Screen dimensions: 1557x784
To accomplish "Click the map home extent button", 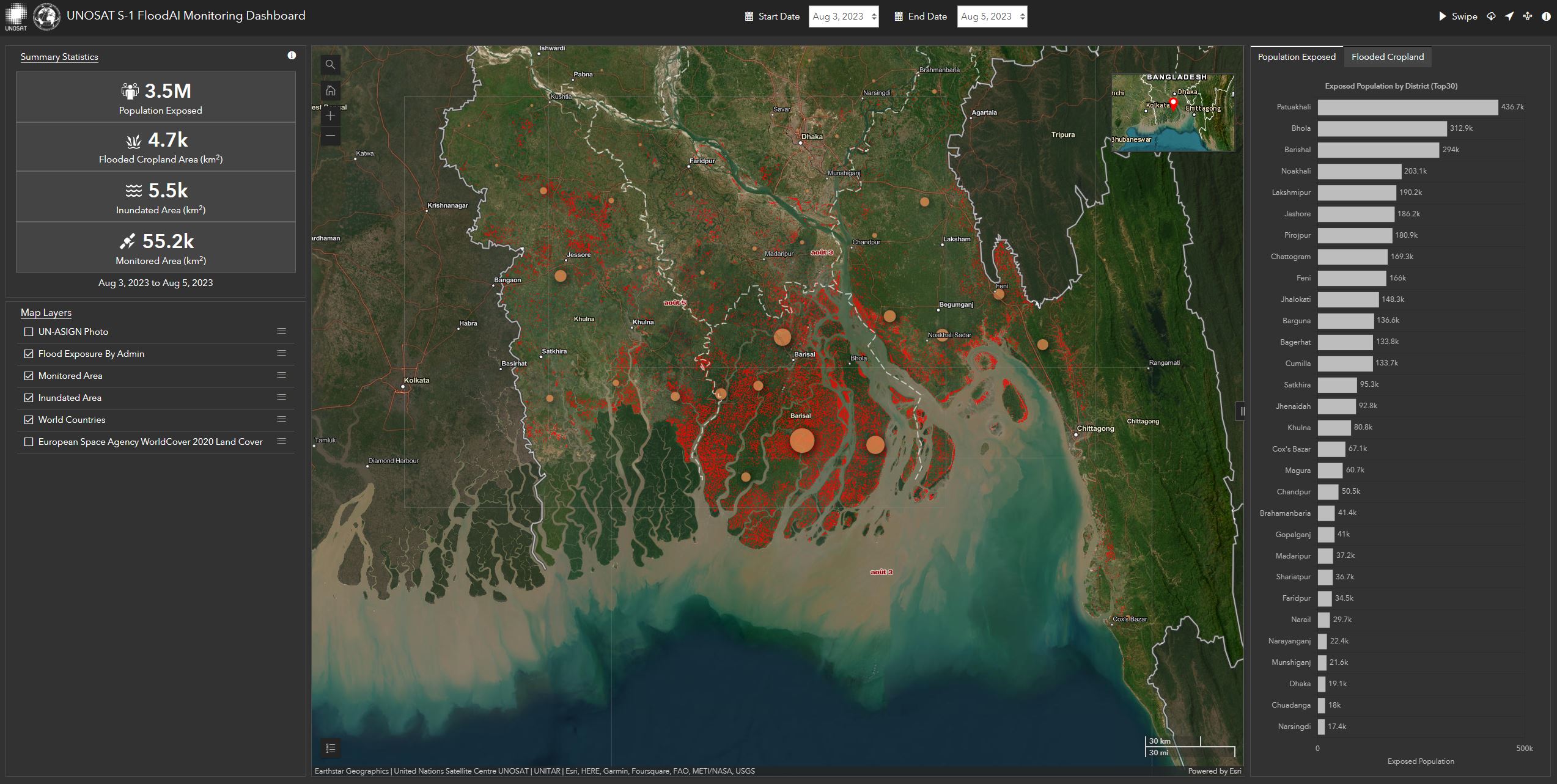I will click(330, 91).
